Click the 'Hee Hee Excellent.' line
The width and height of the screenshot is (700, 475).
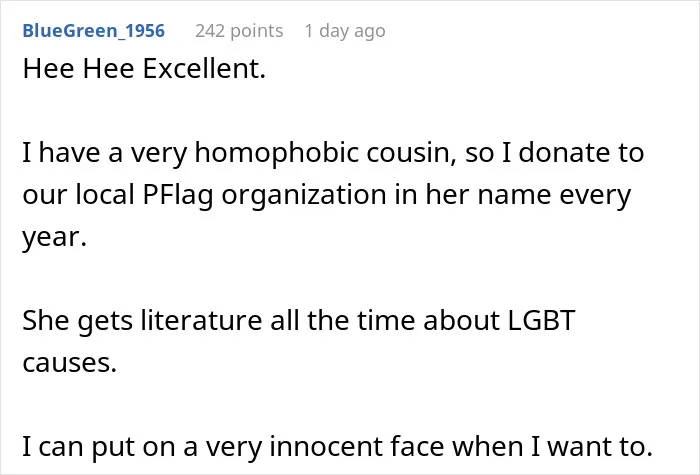pyautogui.click(x=144, y=69)
